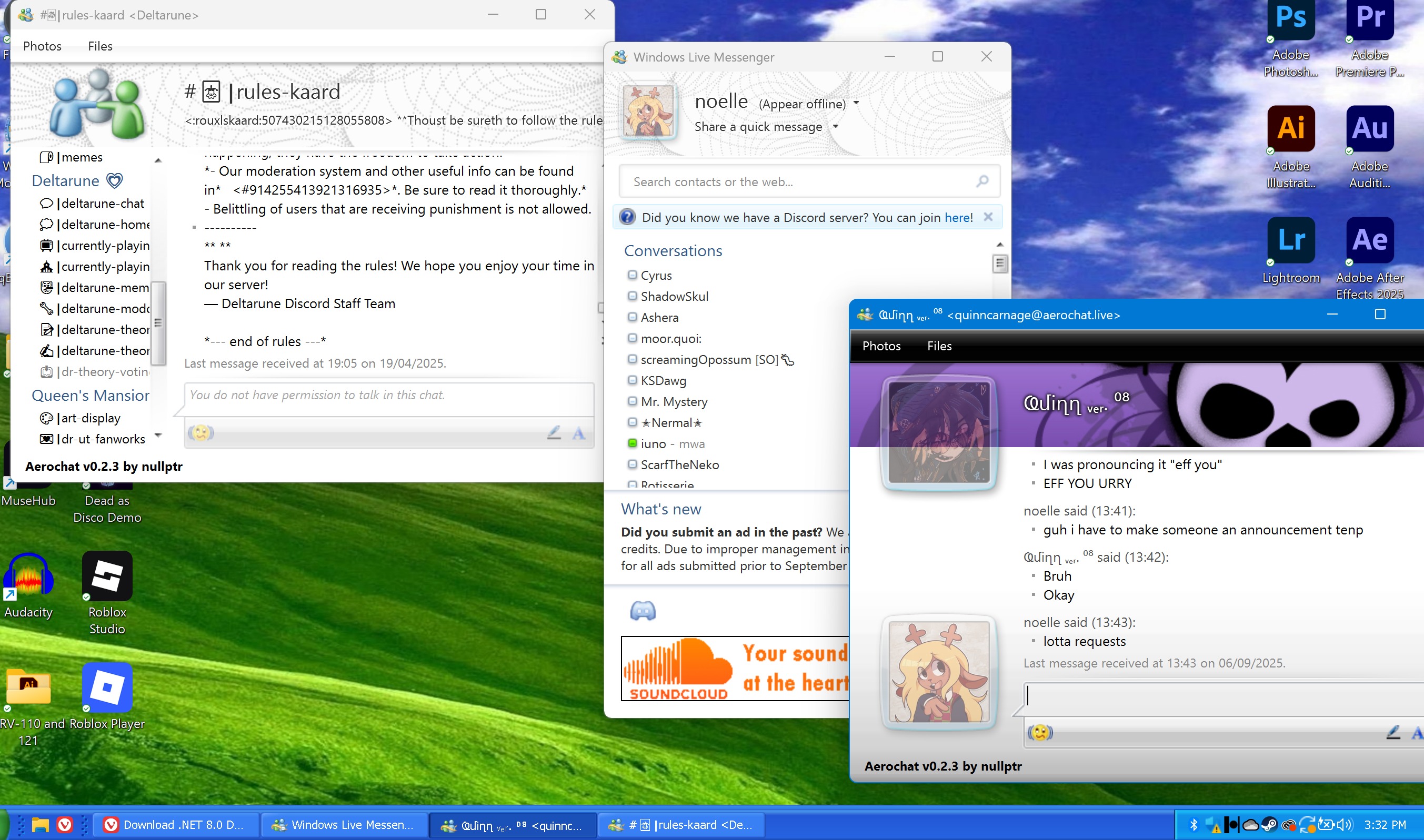This screenshot has height=840, width=1424.
Task: Click the Discord logo icon above the ad
Action: click(x=643, y=611)
